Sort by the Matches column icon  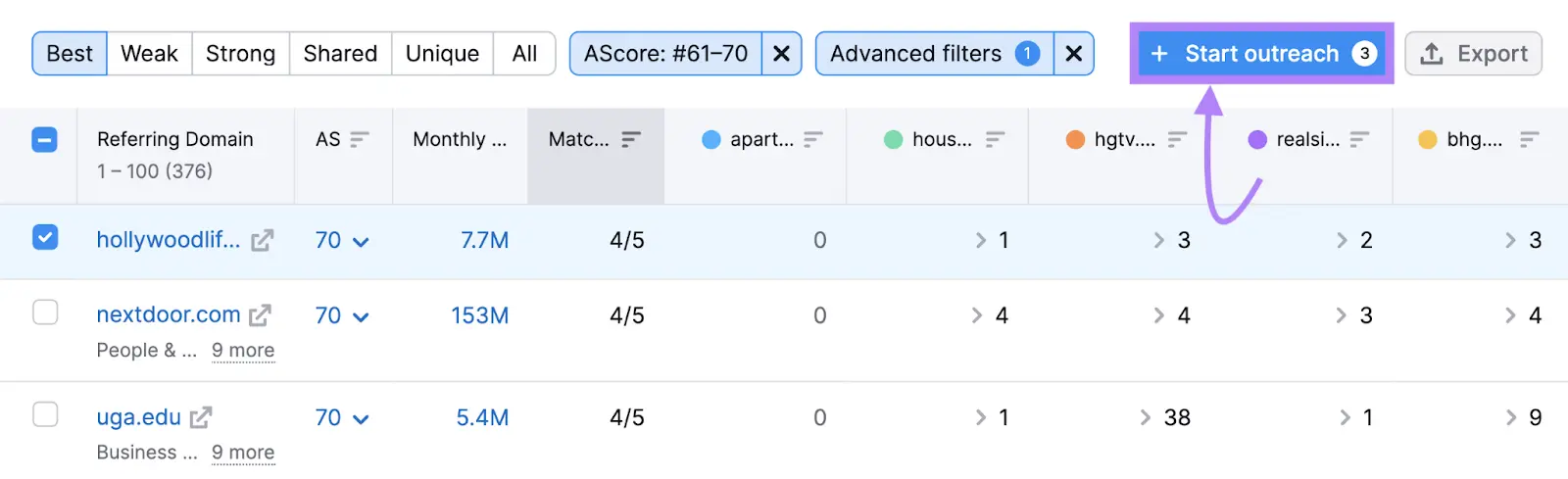pyautogui.click(x=631, y=140)
